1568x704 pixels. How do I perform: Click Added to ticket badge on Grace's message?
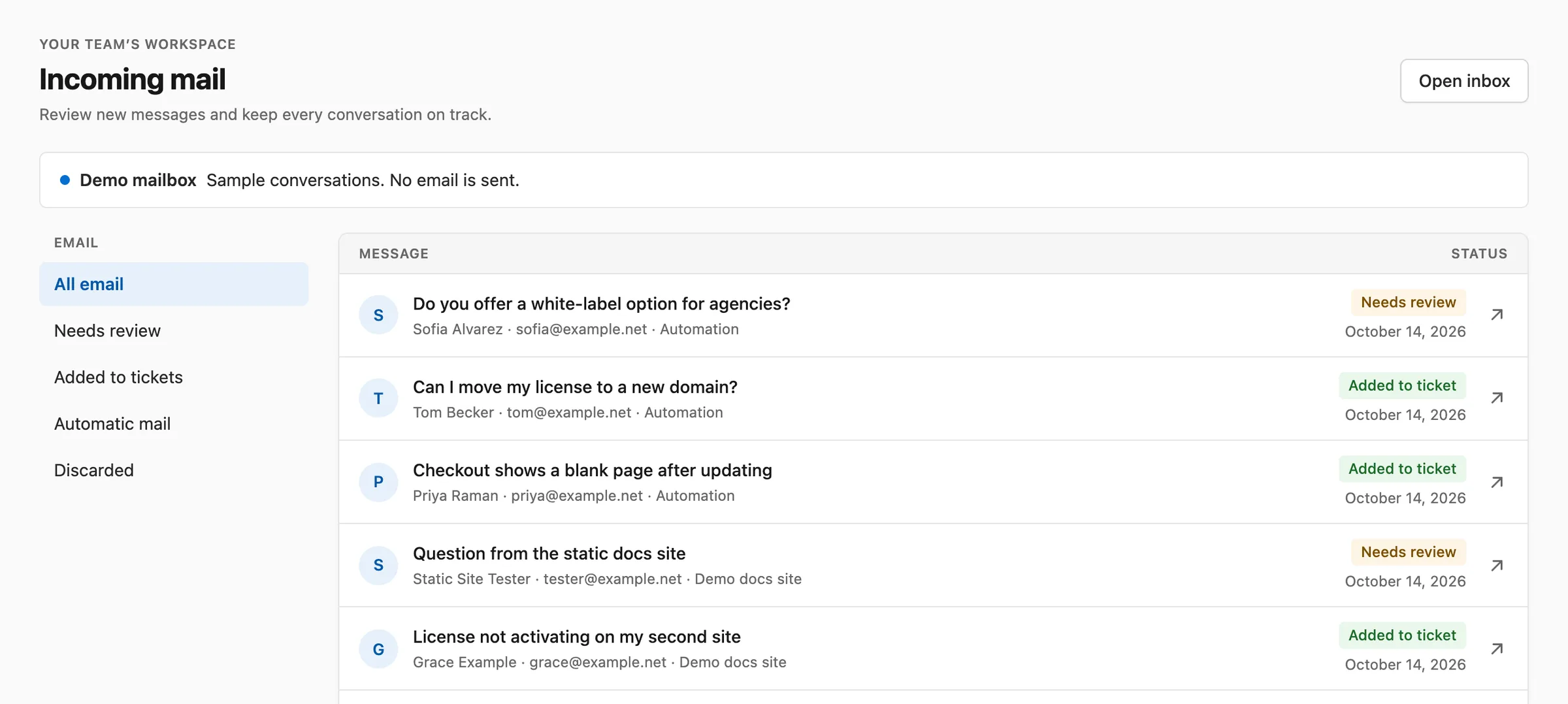(x=1402, y=635)
